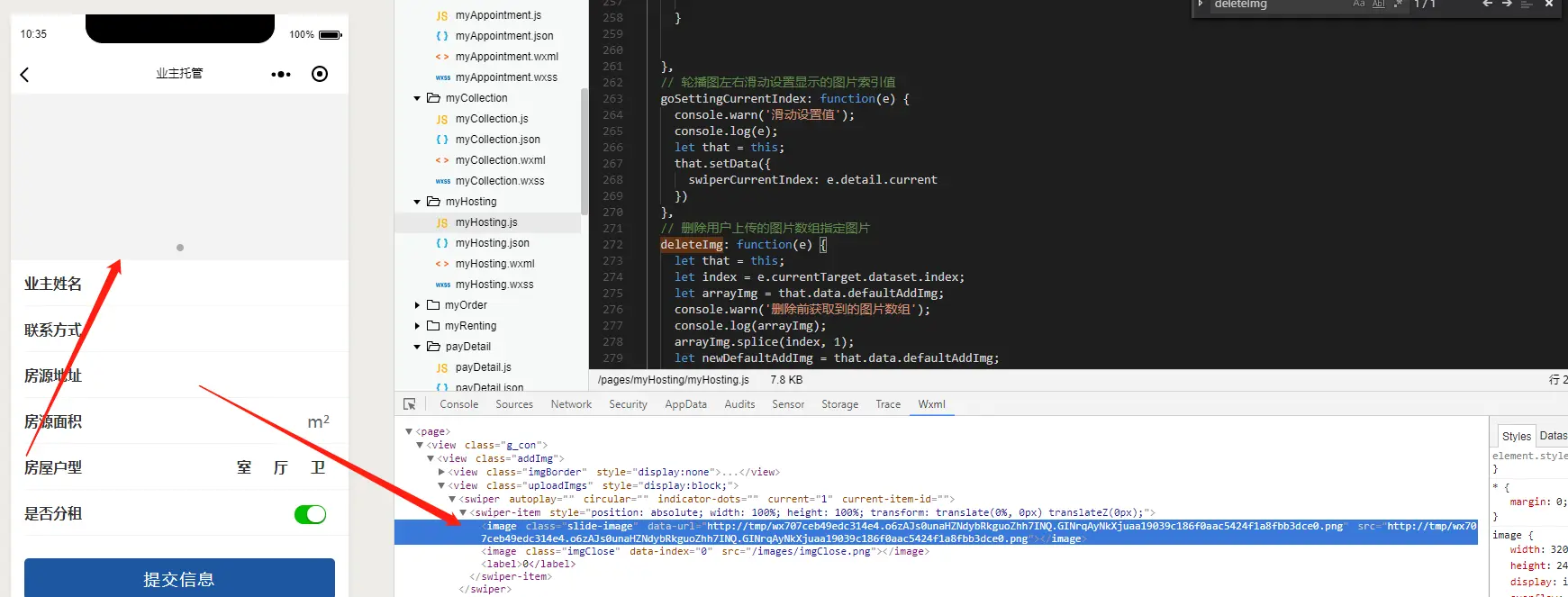Viewport: 1568px width, 597px height.
Task: Tap the 业主姓名 input row
Action: pos(179,284)
